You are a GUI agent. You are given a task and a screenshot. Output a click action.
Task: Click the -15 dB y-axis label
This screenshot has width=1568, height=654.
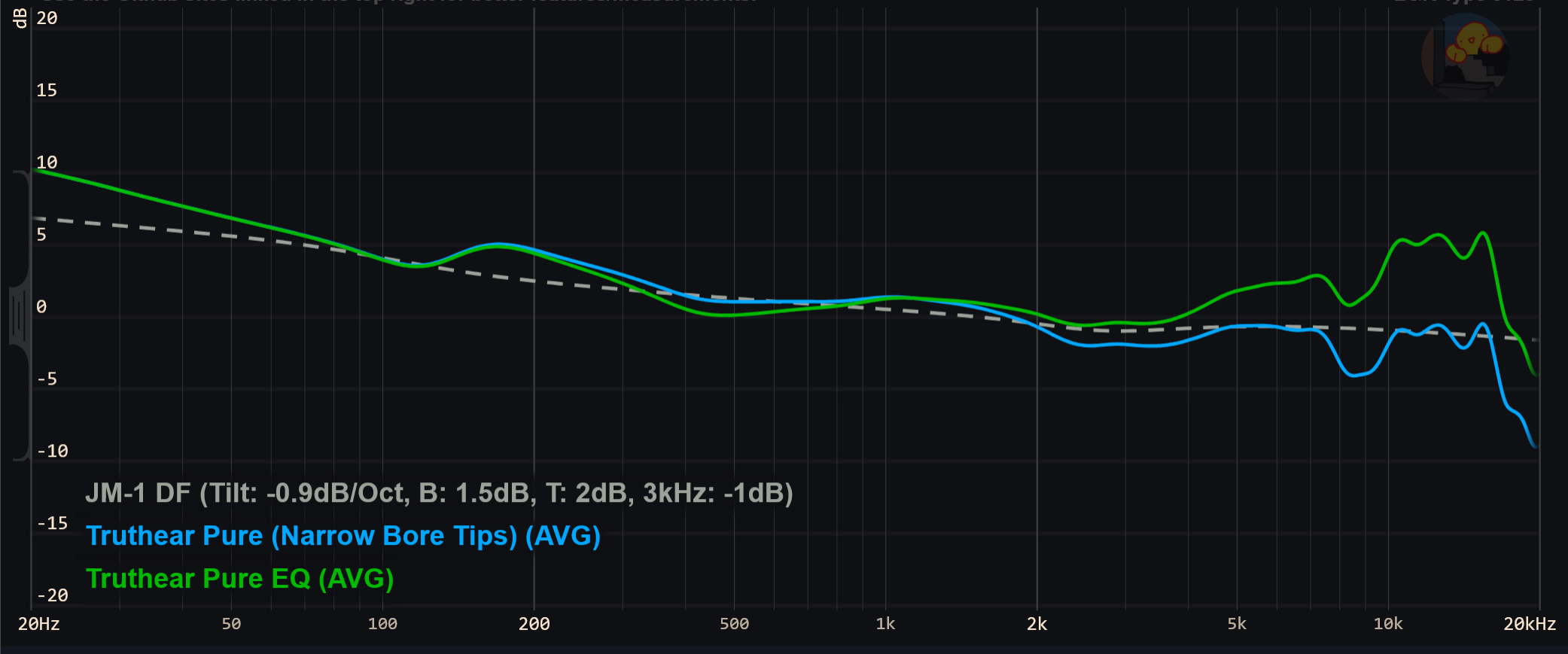click(53, 524)
